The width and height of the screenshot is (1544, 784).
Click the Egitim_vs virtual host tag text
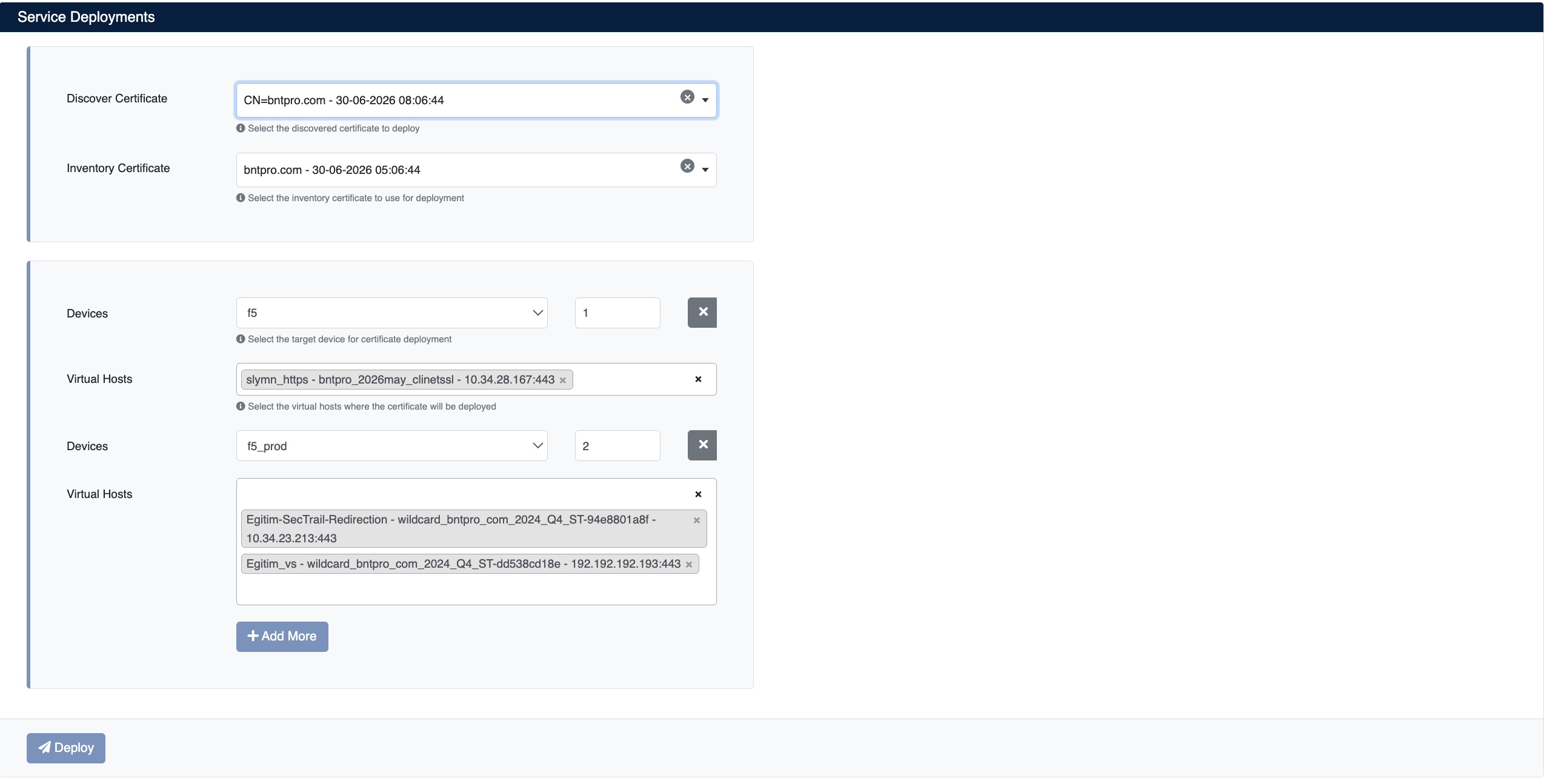coord(464,564)
